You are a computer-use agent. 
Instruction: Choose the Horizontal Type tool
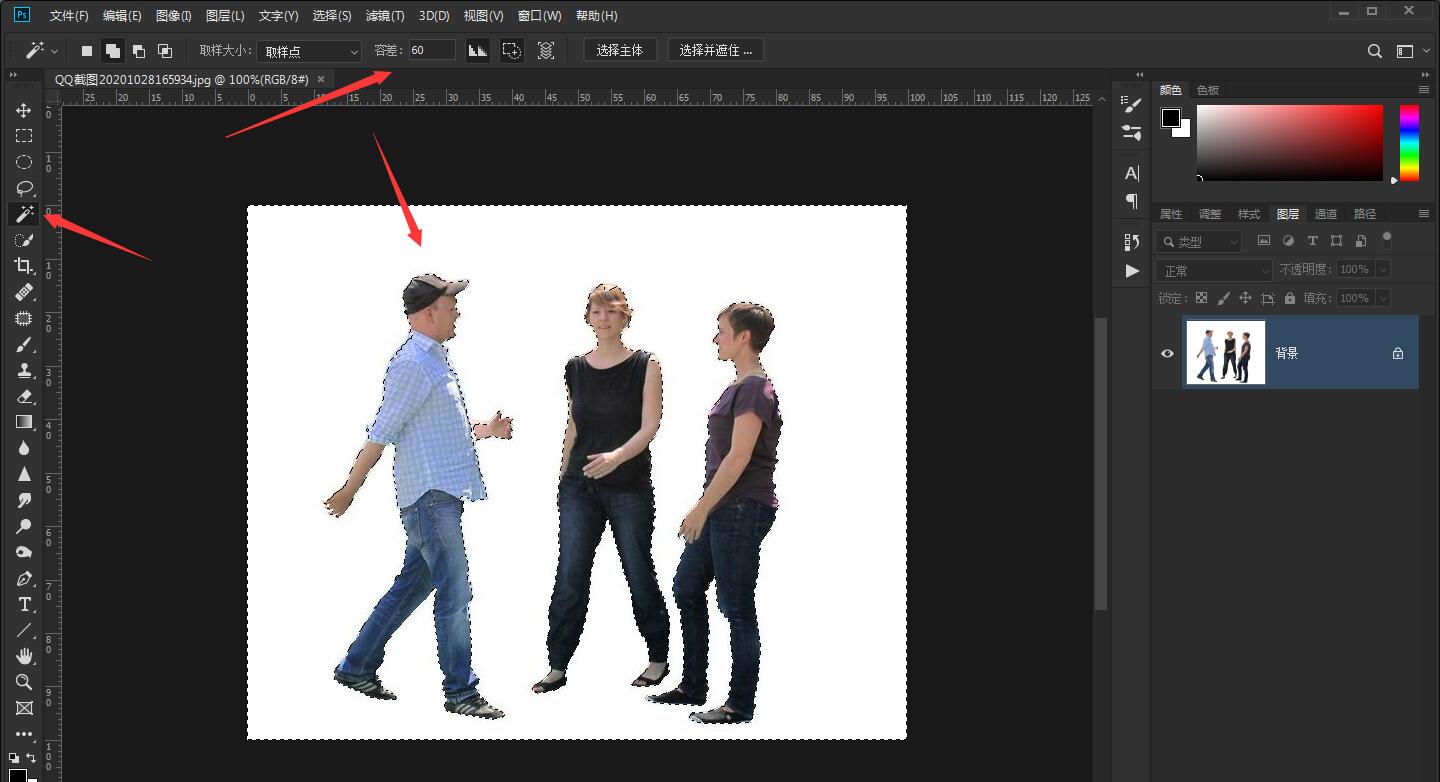click(24, 605)
